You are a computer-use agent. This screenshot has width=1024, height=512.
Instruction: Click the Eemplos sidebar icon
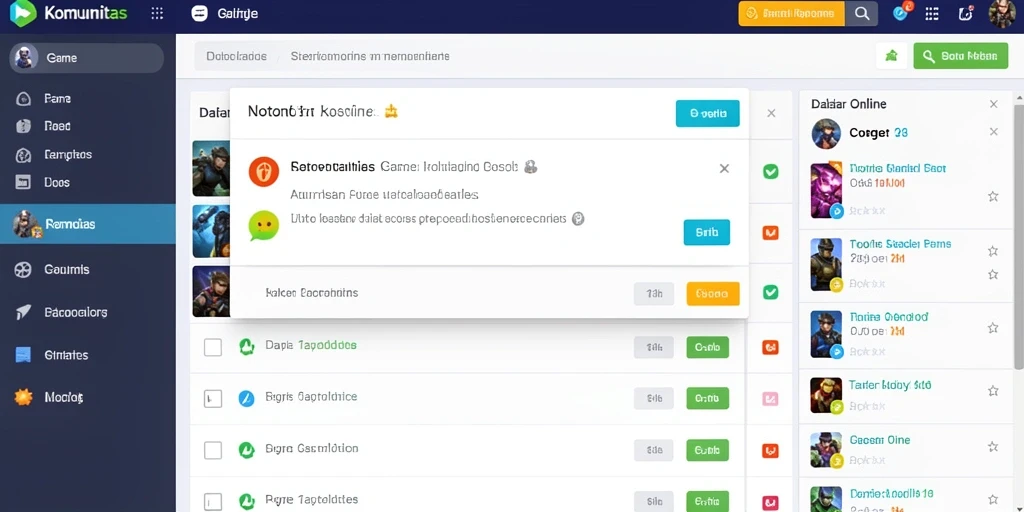click(23, 155)
